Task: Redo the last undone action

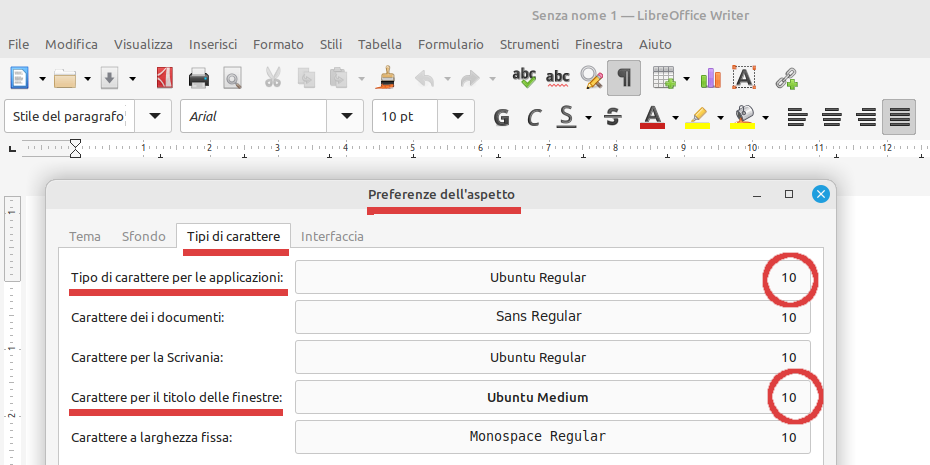Action: point(470,78)
